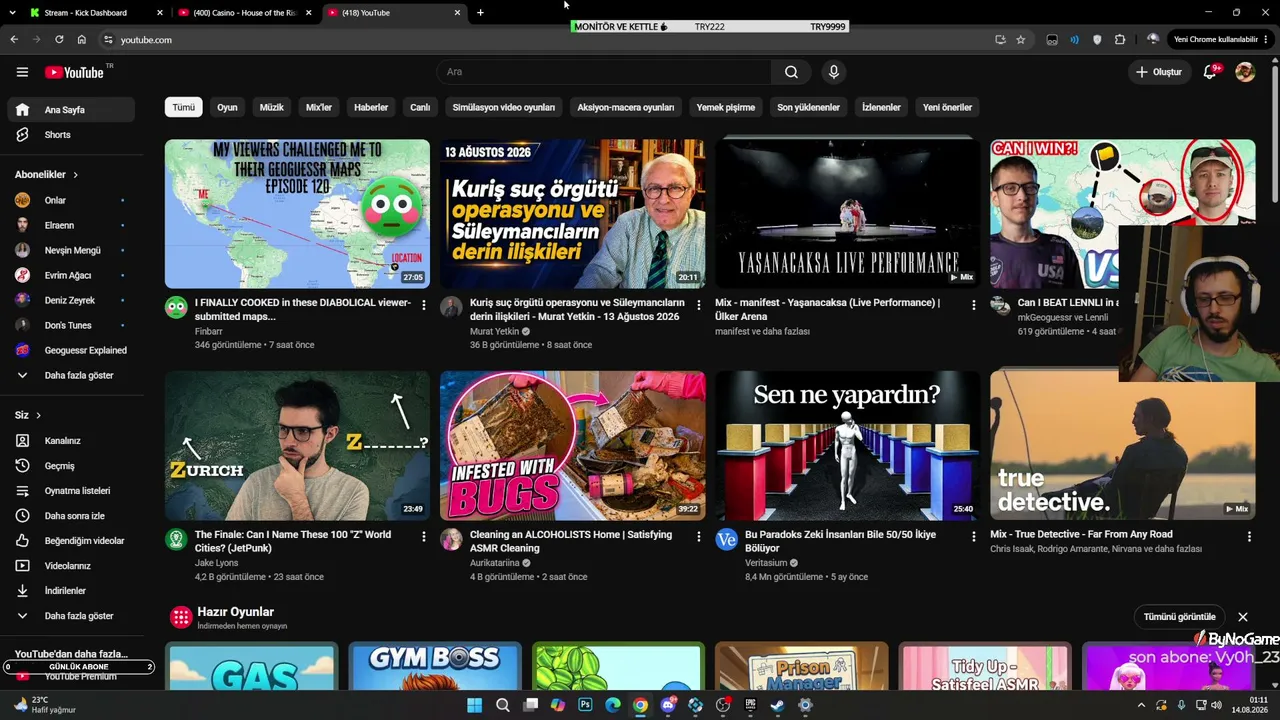The height and width of the screenshot is (720, 1280).
Task: Open Shorts from the sidebar
Action: coord(70,135)
